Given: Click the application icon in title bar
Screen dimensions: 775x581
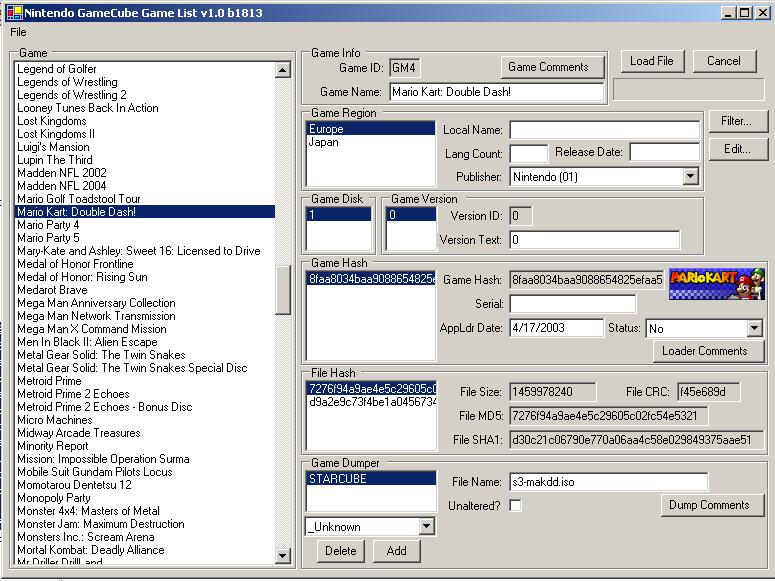Looking at the screenshot, I should 10,11.
